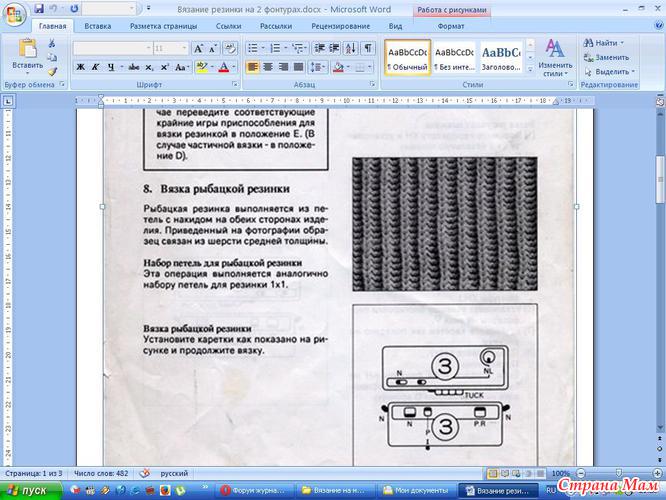Image resolution: width=666 pixels, height=500 pixels.
Task: Open the Вставка tab
Action: click(98, 26)
